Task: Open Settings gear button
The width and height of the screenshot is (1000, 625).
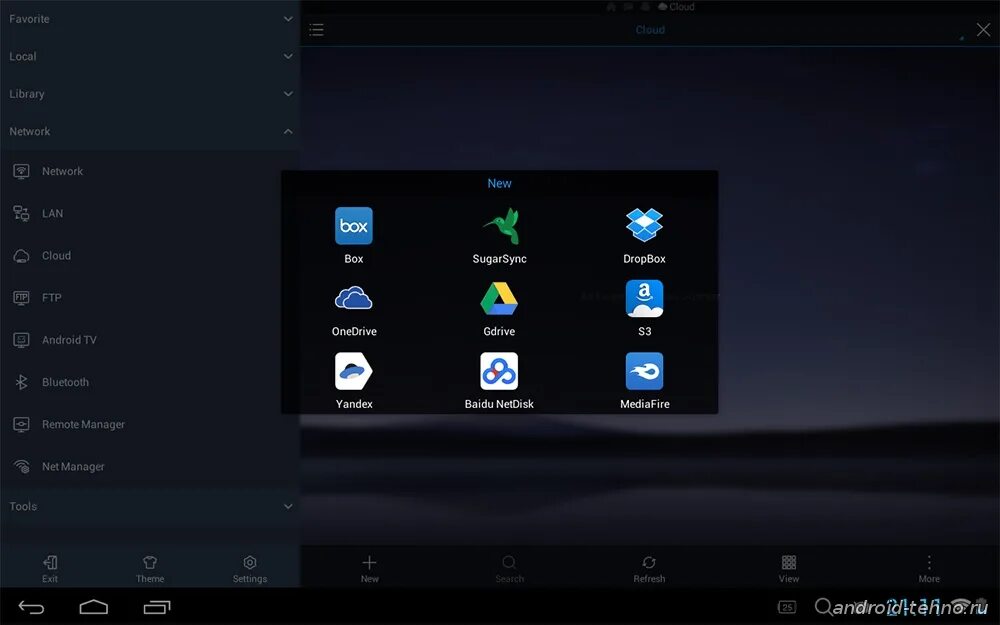Action: click(249, 569)
